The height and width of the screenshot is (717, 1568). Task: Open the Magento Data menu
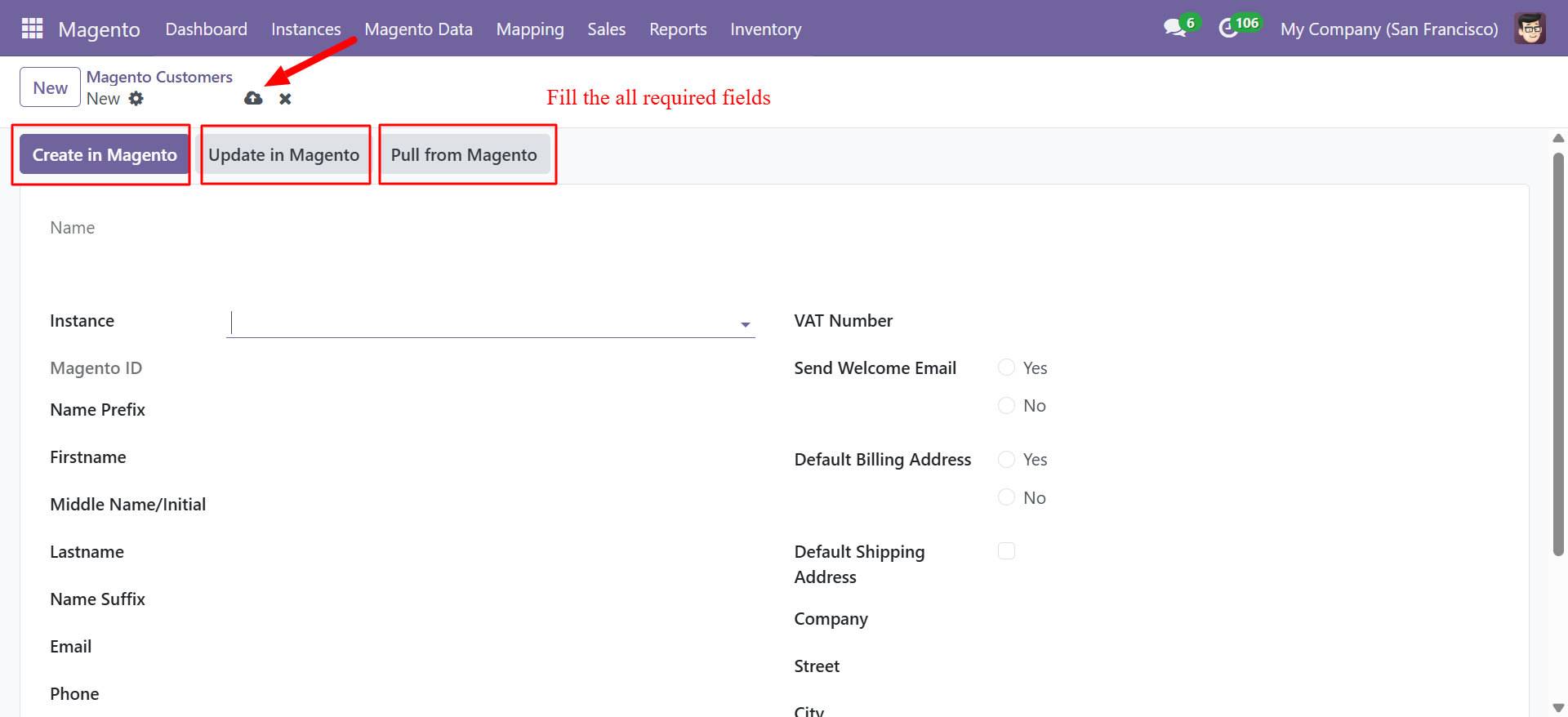tap(418, 29)
